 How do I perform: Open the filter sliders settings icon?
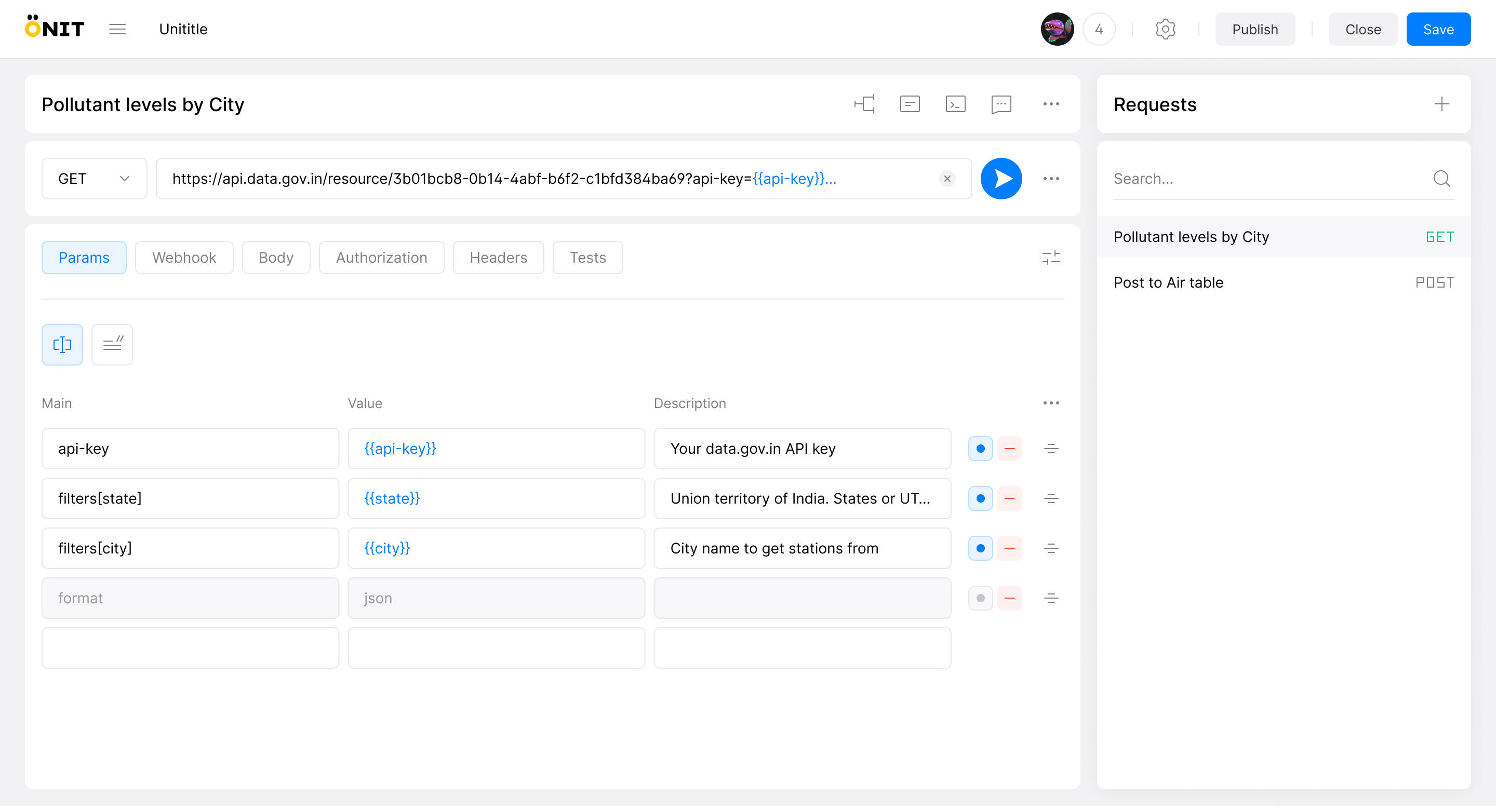1050,258
